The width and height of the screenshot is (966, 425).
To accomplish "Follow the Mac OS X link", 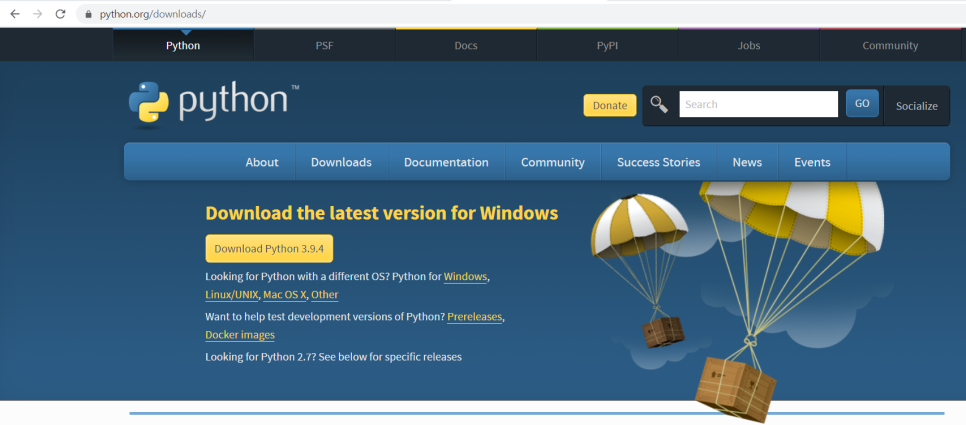I will coord(285,294).
